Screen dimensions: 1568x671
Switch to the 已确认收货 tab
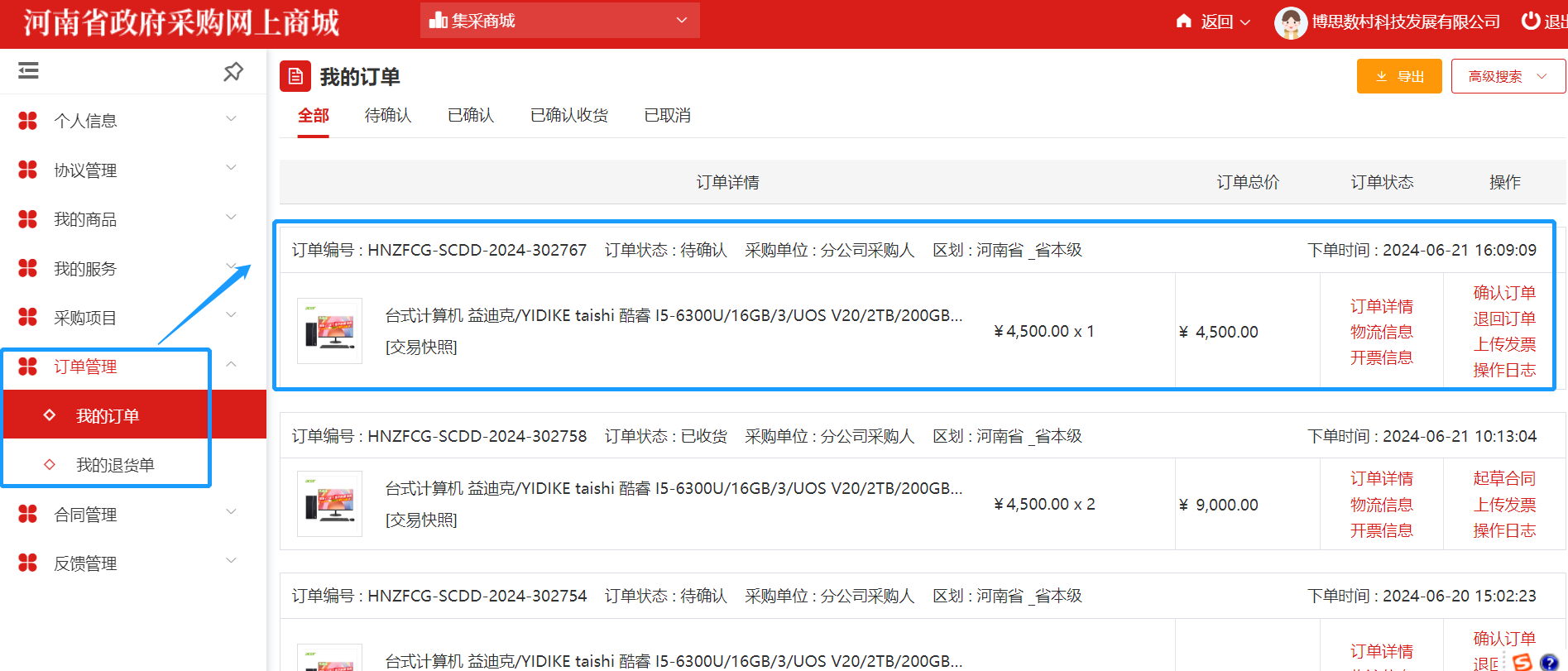[x=568, y=115]
